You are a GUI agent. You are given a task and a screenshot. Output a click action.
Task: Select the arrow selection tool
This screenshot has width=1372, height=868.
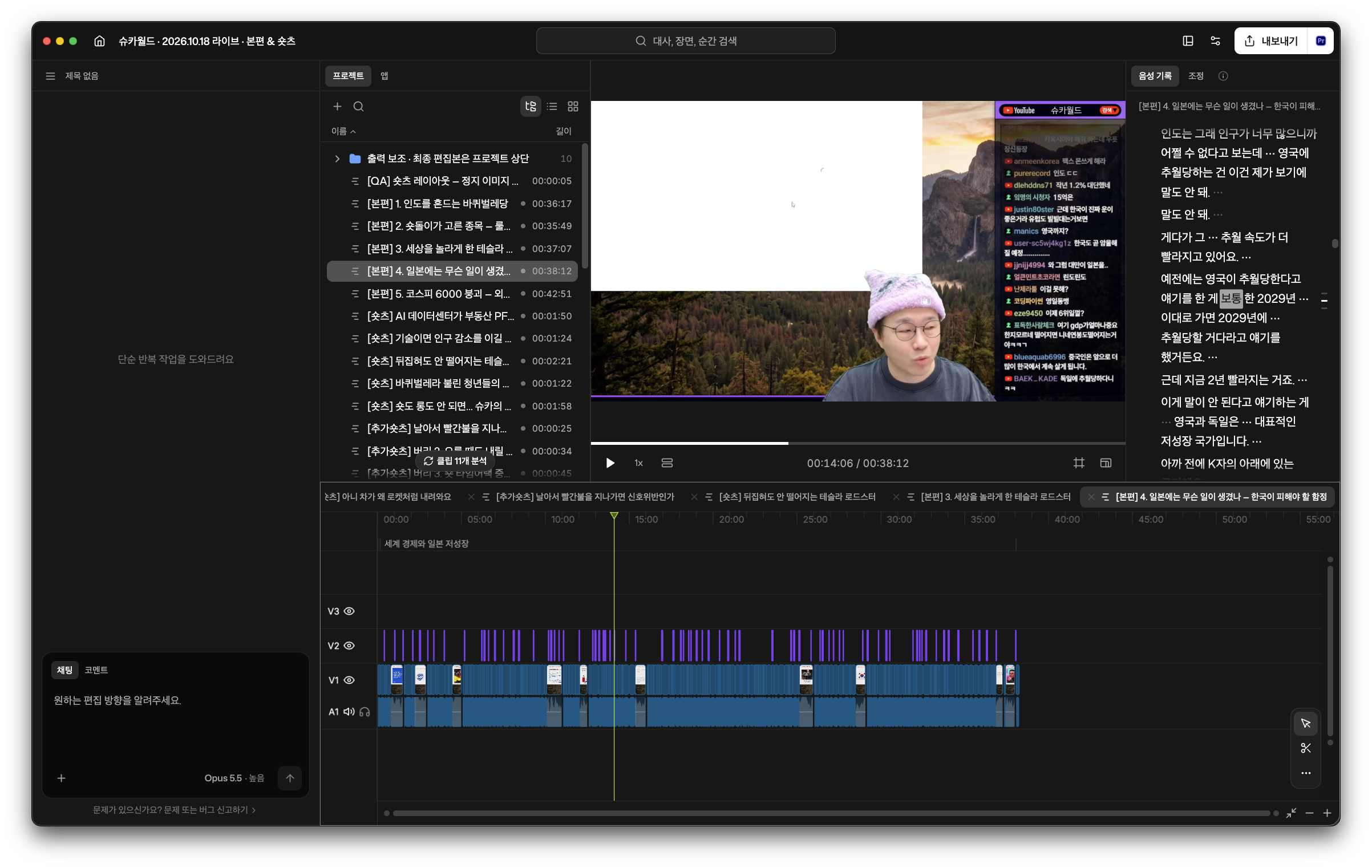(1305, 723)
